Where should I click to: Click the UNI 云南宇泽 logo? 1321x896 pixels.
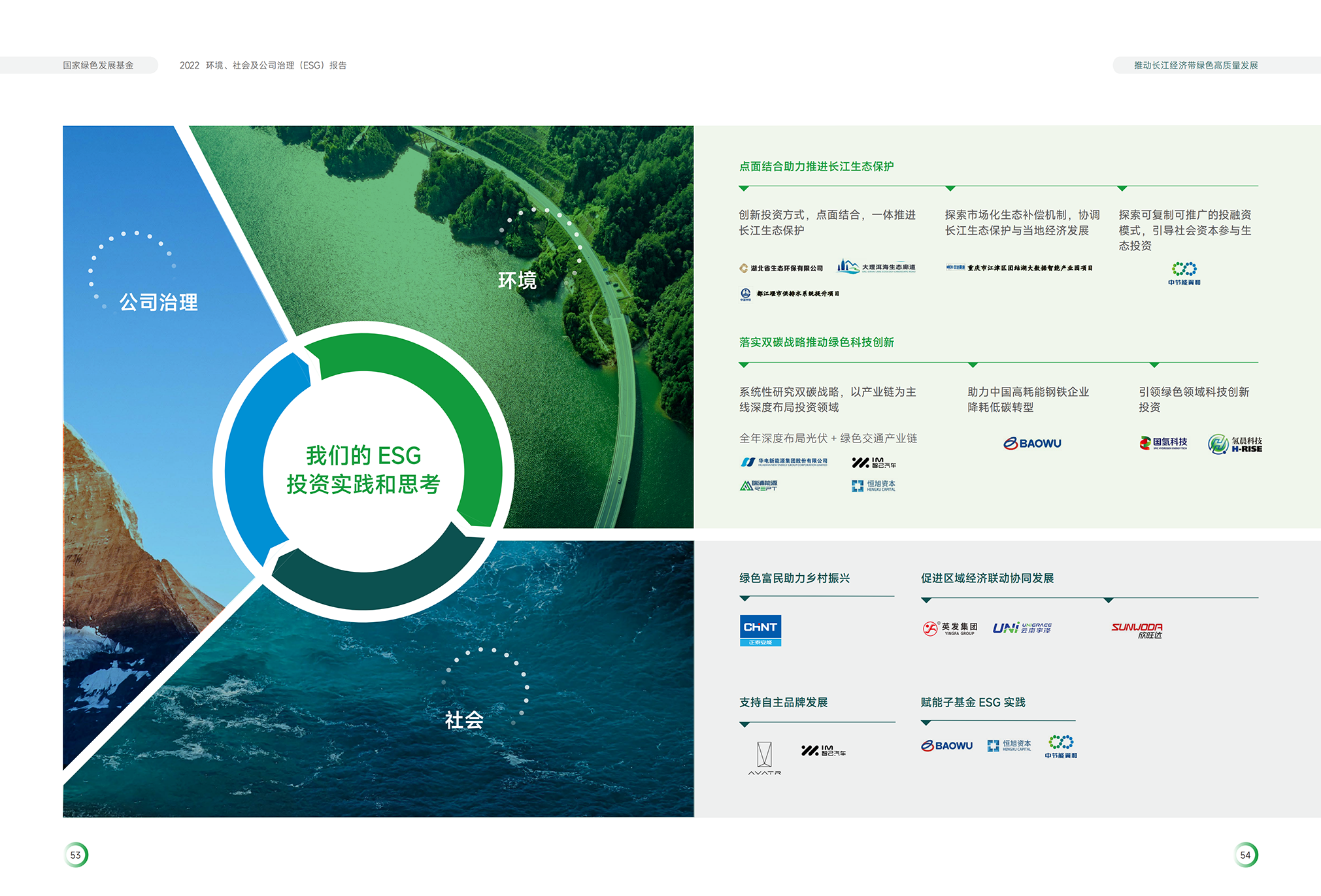(1022, 628)
